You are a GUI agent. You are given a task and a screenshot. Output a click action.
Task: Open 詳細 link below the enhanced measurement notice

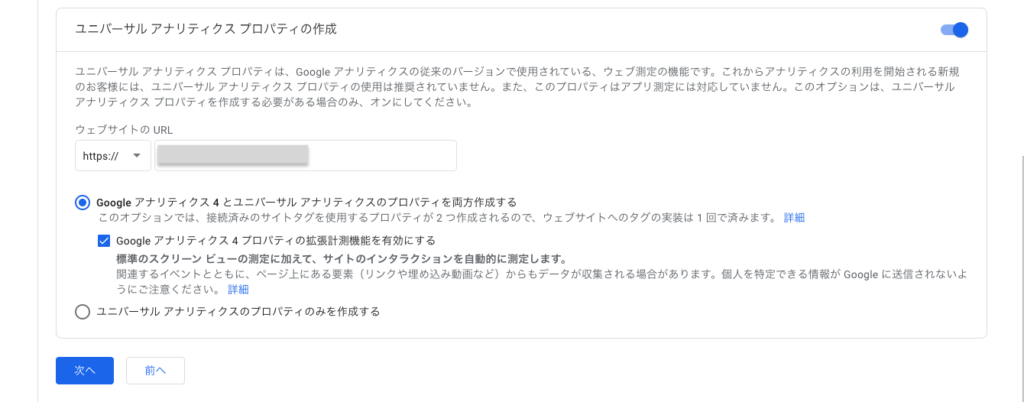tap(238, 289)
